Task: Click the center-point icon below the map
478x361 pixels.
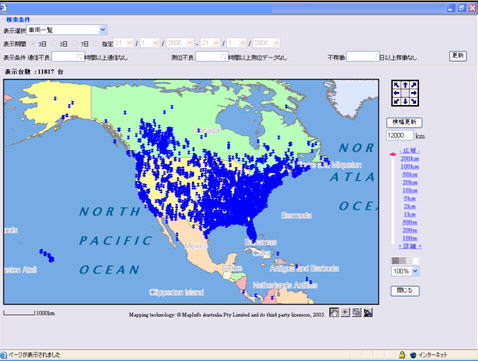Action: (345, 312)
